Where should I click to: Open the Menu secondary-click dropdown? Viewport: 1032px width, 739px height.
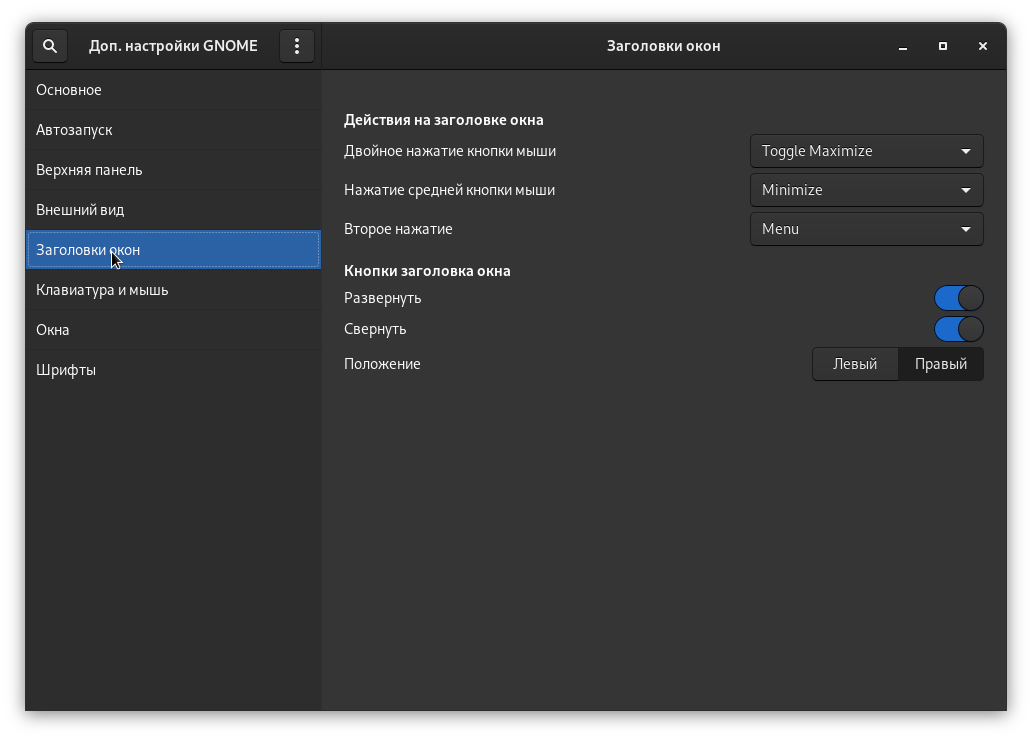[x=866, y=229]
